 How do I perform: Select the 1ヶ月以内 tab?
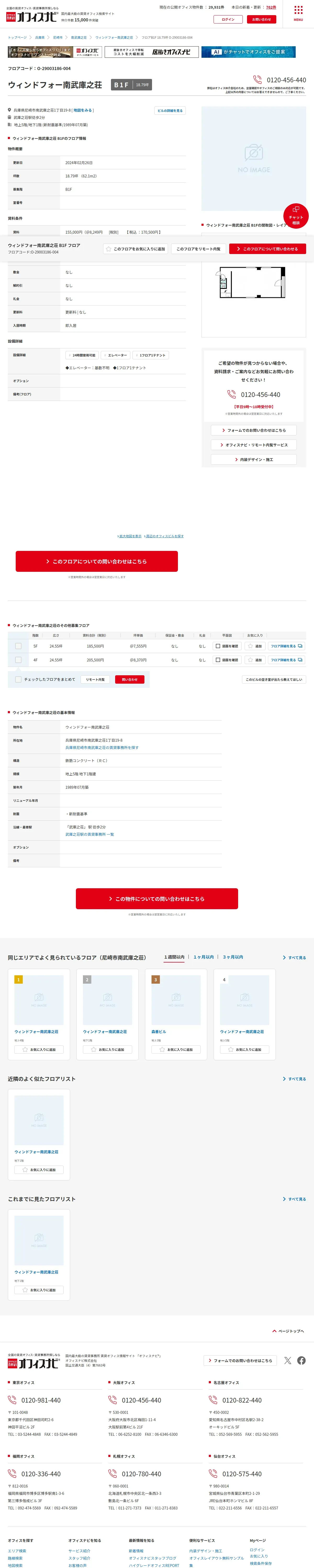click(x=204, y=957)
